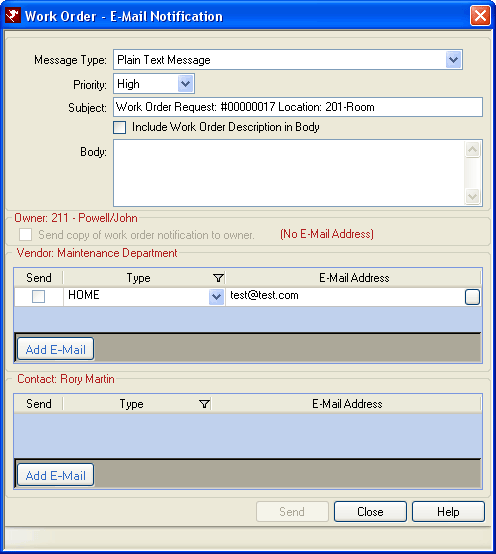Close the E-Mail Notification window

(x=480, y=16)
